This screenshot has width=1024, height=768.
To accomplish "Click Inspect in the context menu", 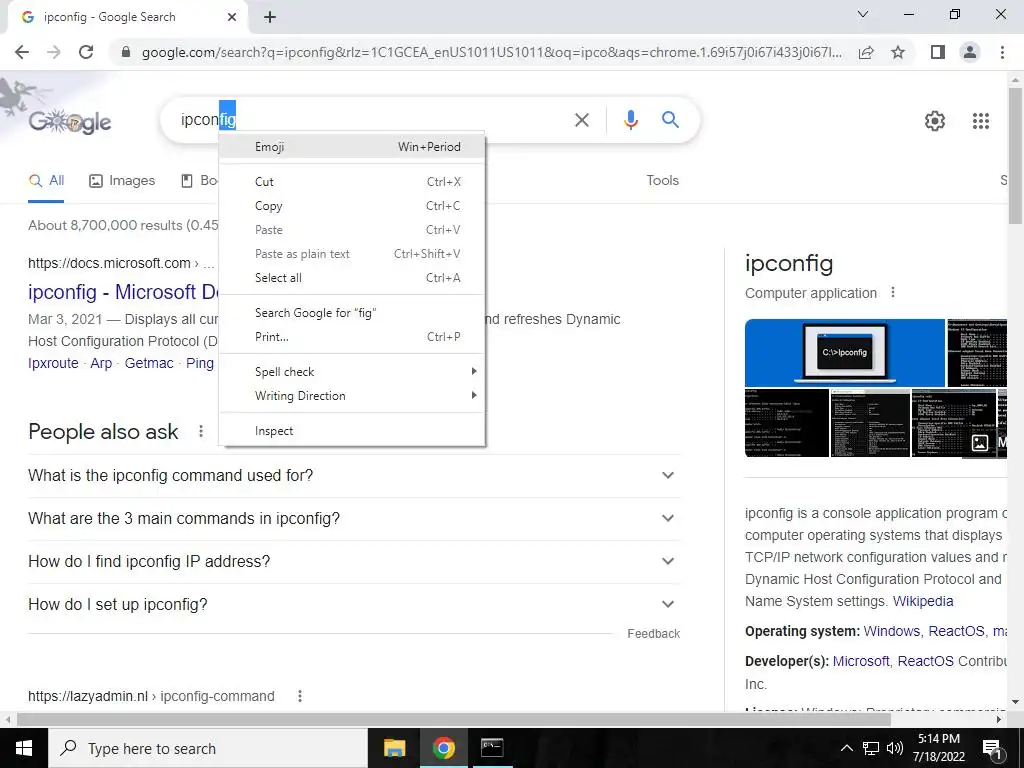I will [352, 431].
